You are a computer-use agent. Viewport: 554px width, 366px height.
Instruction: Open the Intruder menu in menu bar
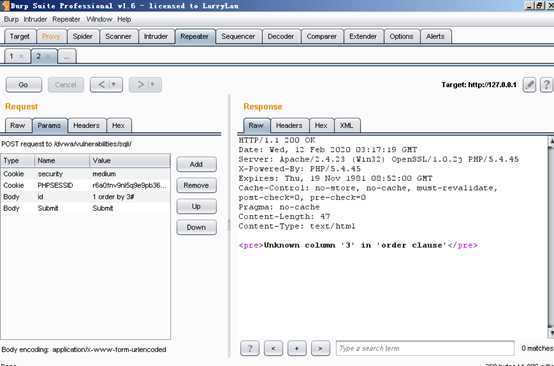(35, 19)
